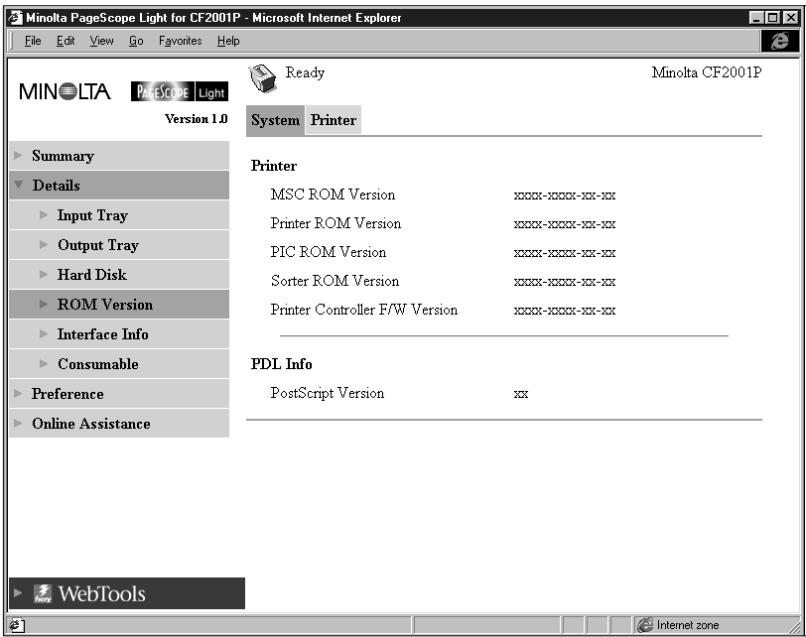Click the MSC ROM Version label

(x=333, y=195)
